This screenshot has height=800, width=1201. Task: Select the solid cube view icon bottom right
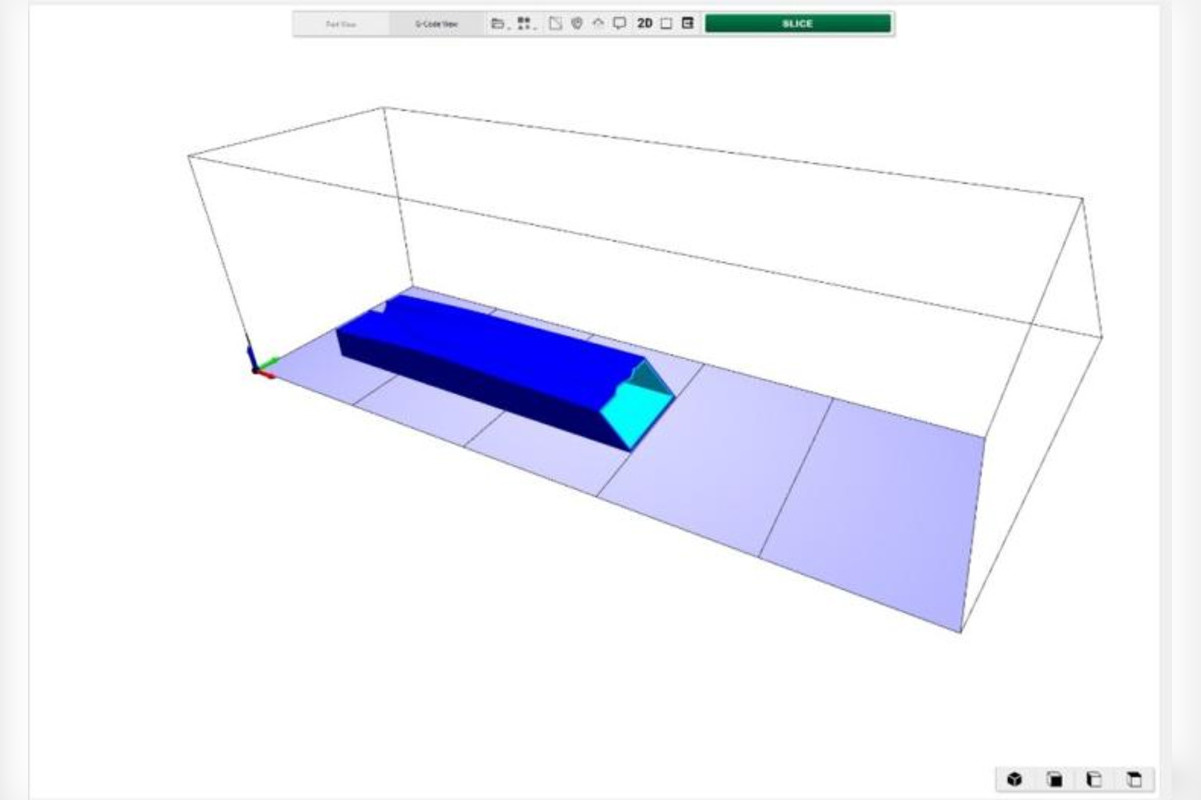coord(1015,778)
